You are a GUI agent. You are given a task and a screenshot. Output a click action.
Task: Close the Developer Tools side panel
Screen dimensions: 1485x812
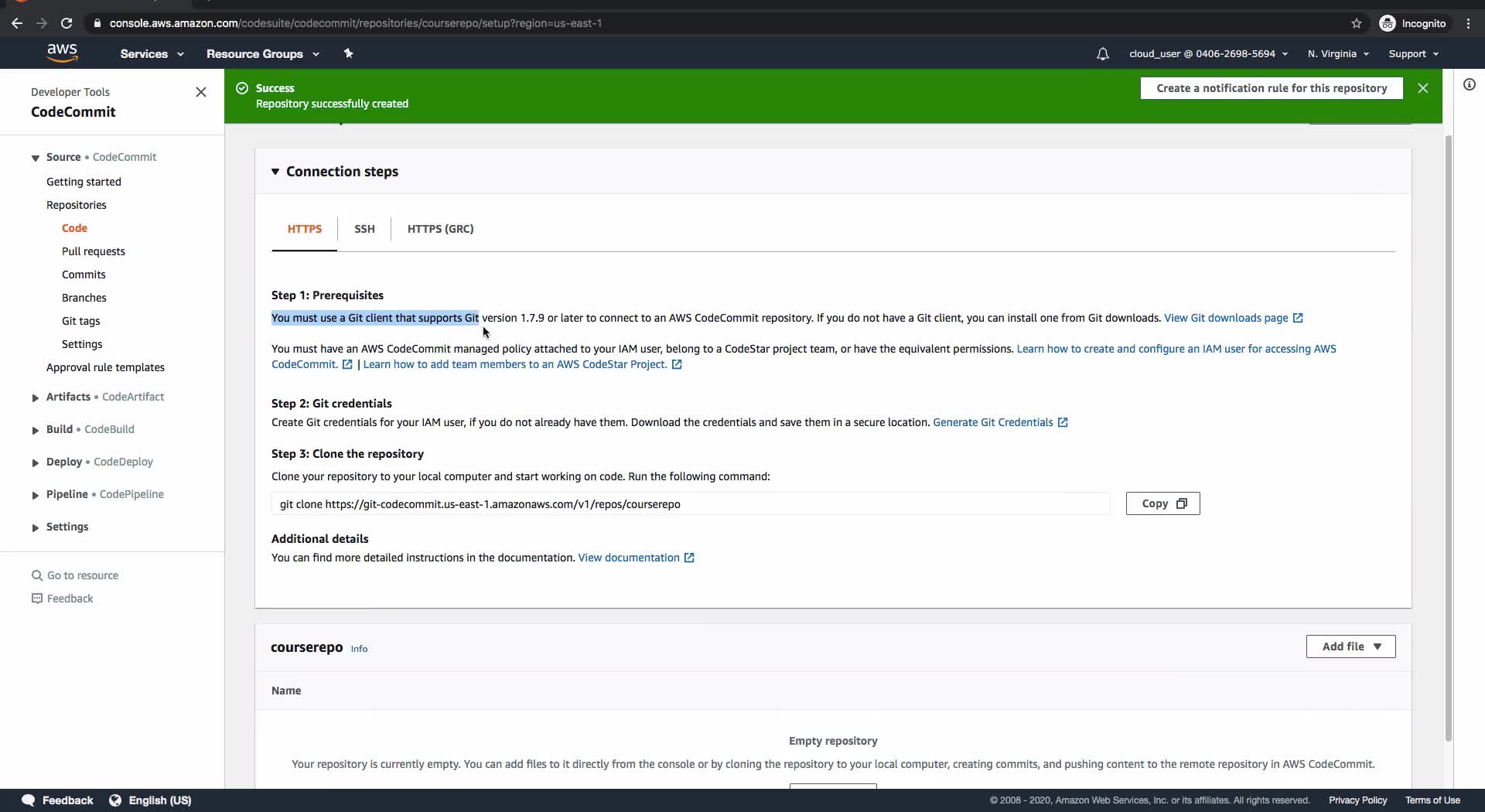(201, 92)
